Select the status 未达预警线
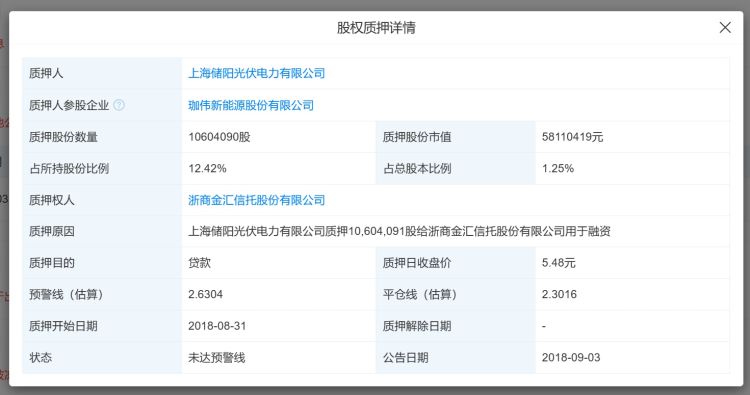Image resolution: width=750 pixels, height=395 pixels. (216, 358)
